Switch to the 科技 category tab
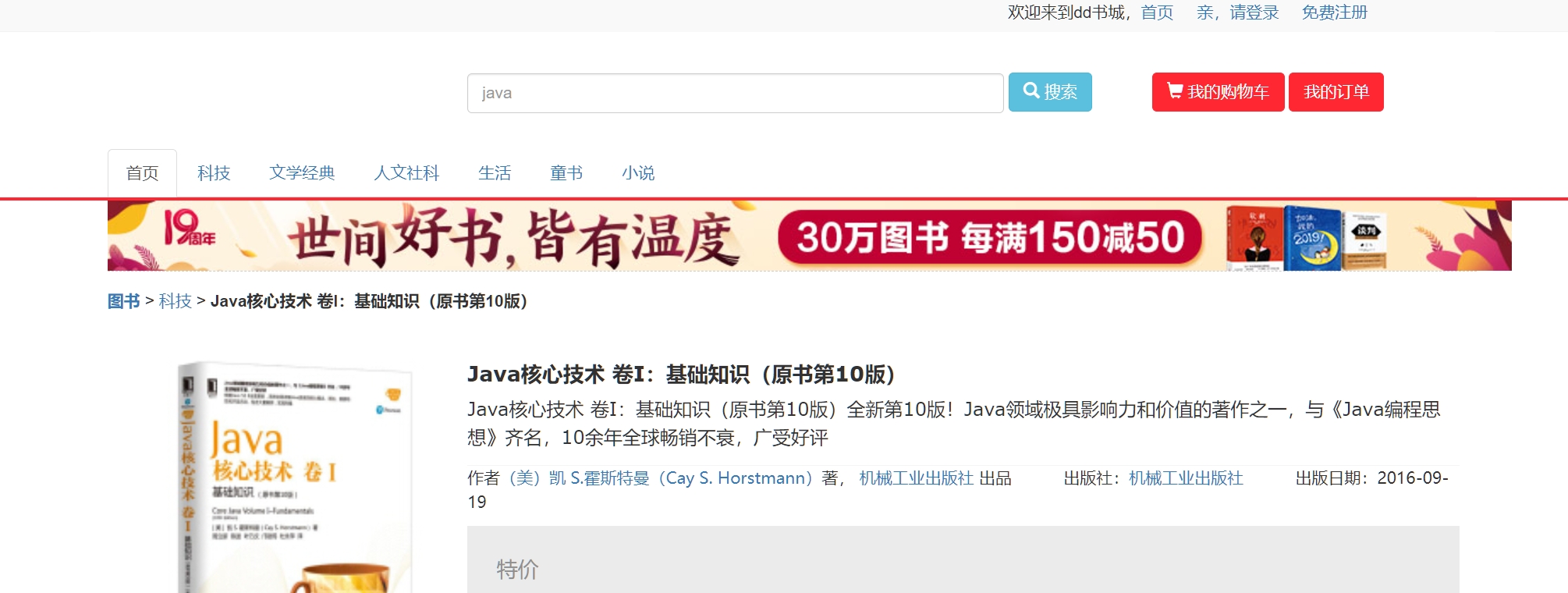Screen dimensions: 1568x593 [214, 173]
